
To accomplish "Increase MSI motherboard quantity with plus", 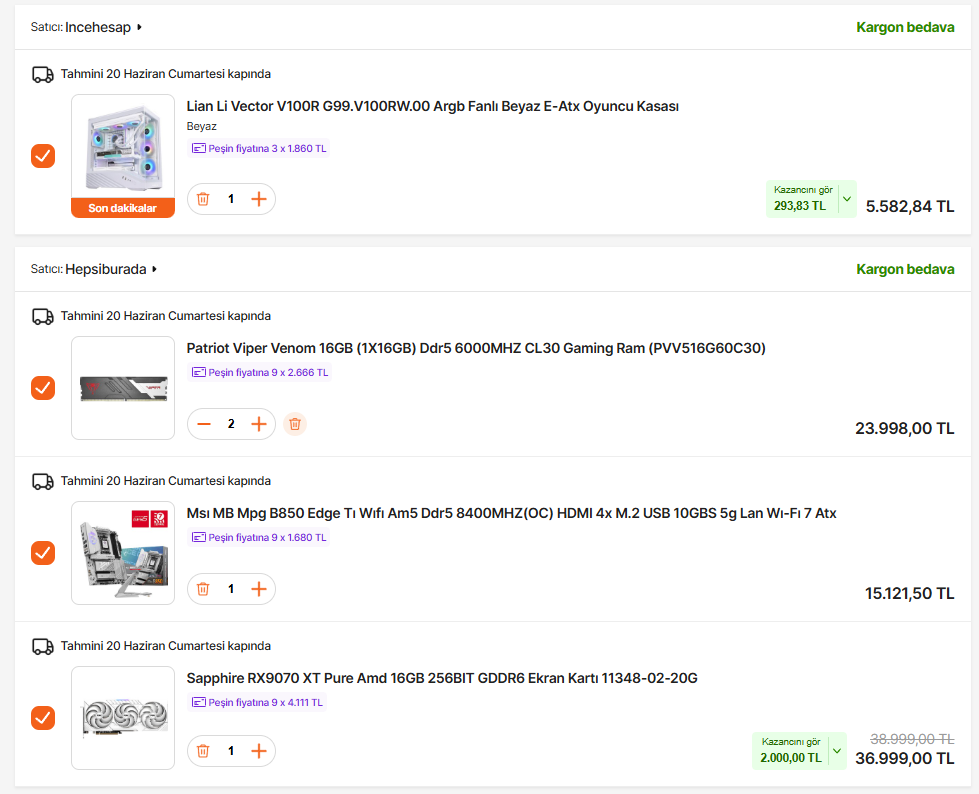I will 258,589.
